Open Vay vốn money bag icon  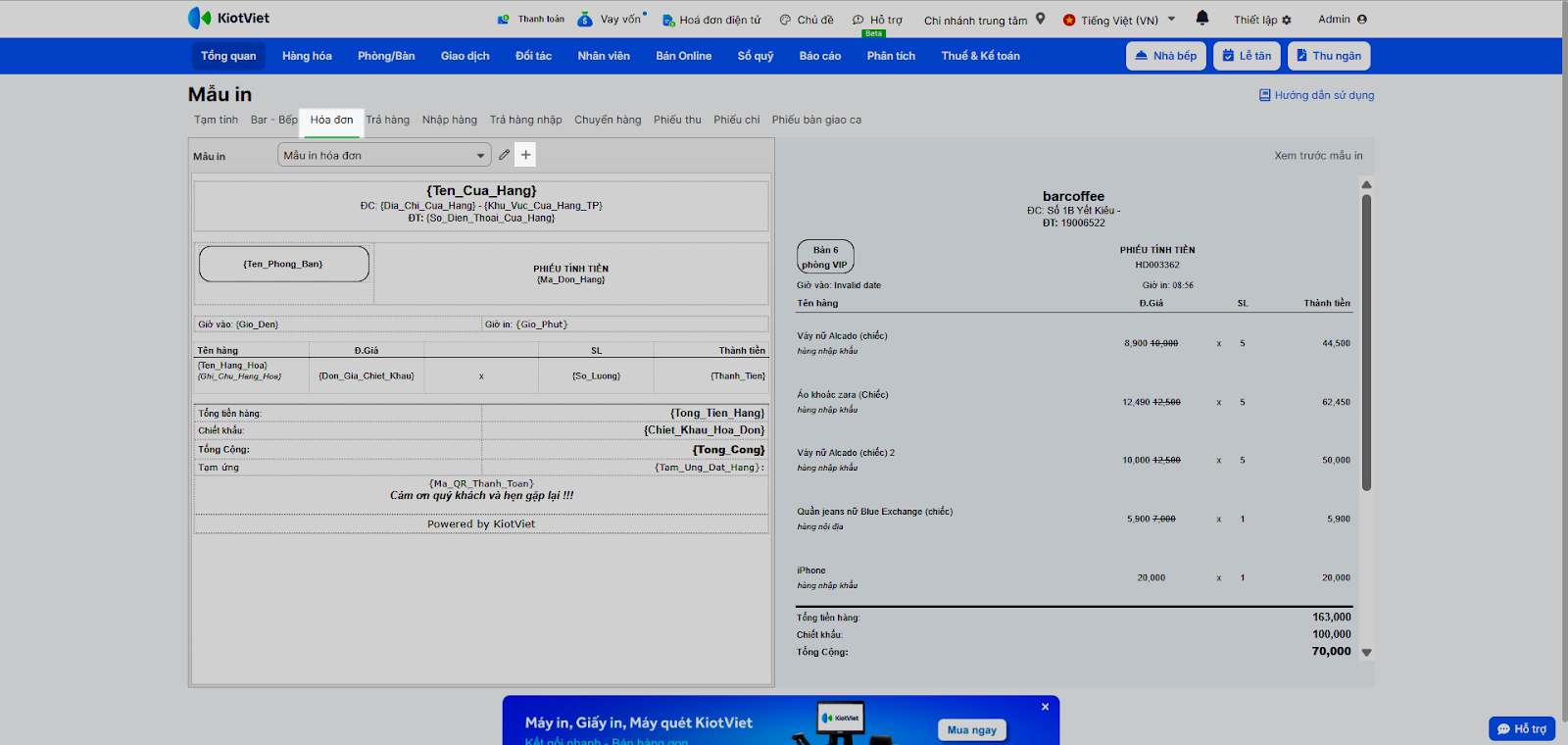coord(585,19)
